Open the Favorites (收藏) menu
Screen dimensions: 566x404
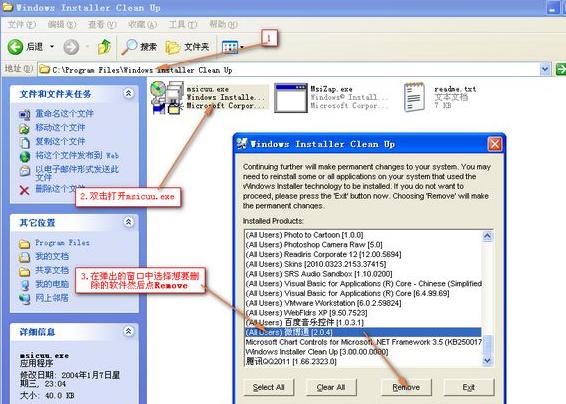tap(142, 24)
